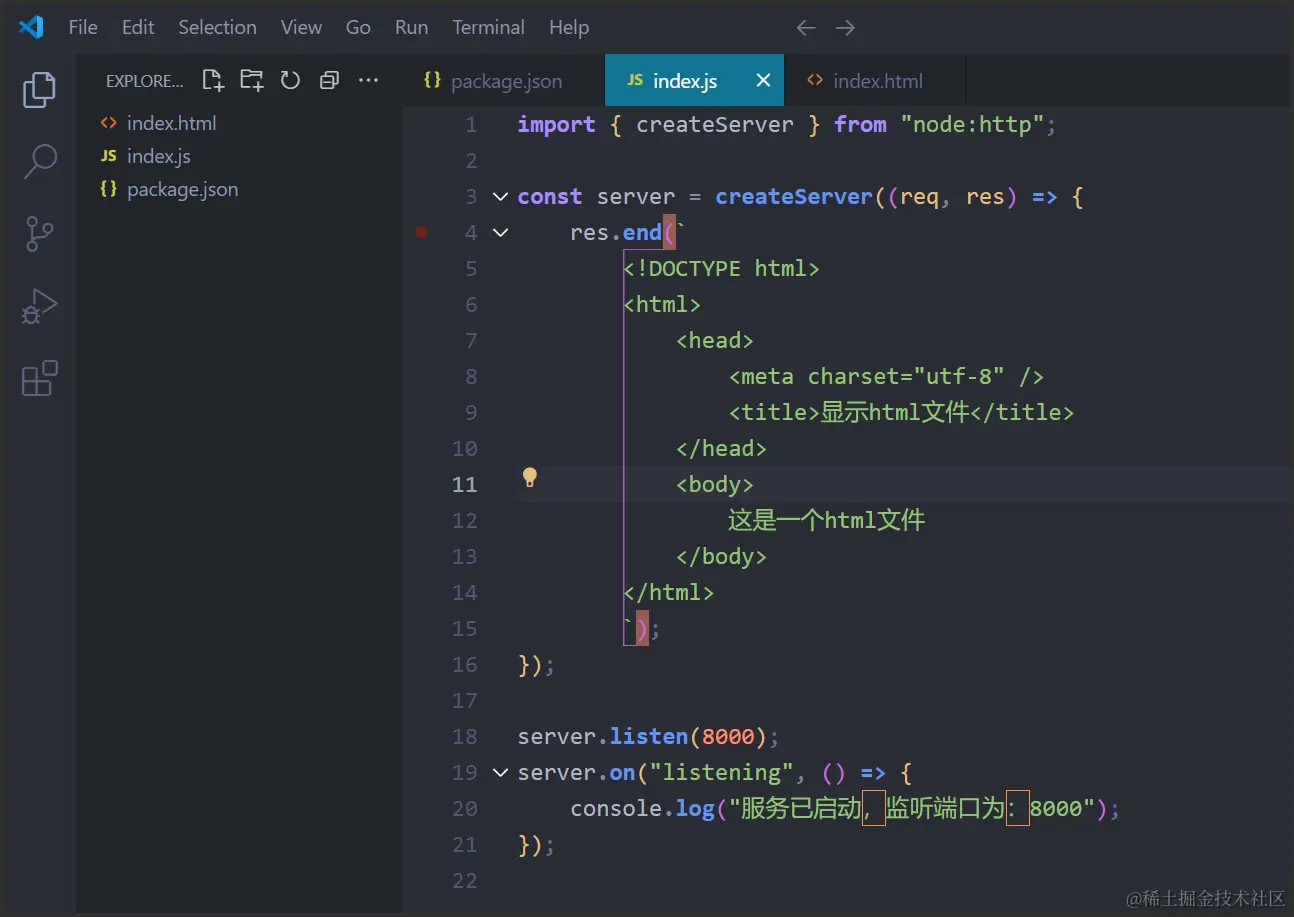The height and width of the screenshot is (917, 1294).
Task: Click New Folder icon in Explorer header
Action: [252, 81]
